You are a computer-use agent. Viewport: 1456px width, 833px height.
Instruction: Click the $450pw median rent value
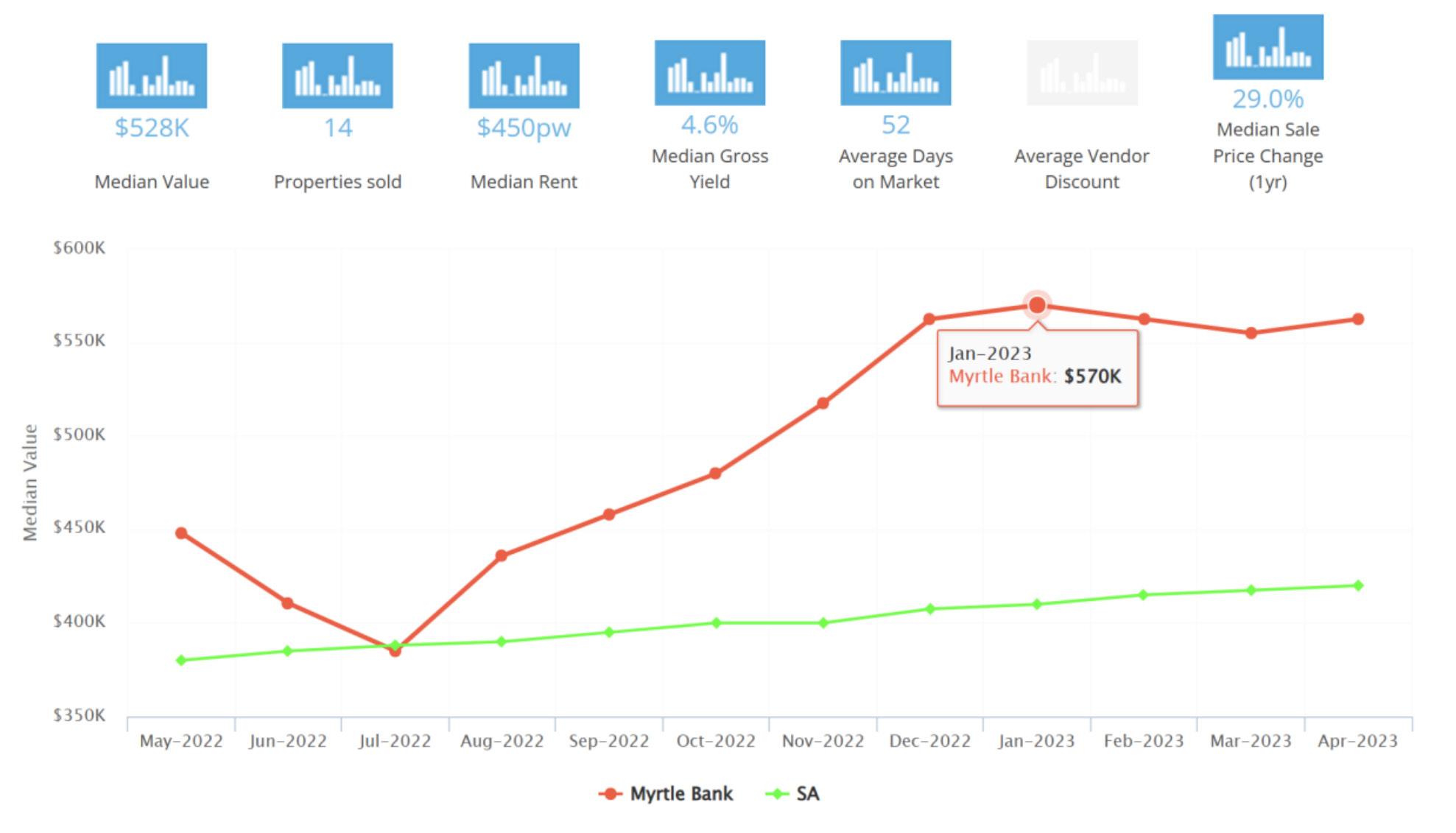point(524,127)
